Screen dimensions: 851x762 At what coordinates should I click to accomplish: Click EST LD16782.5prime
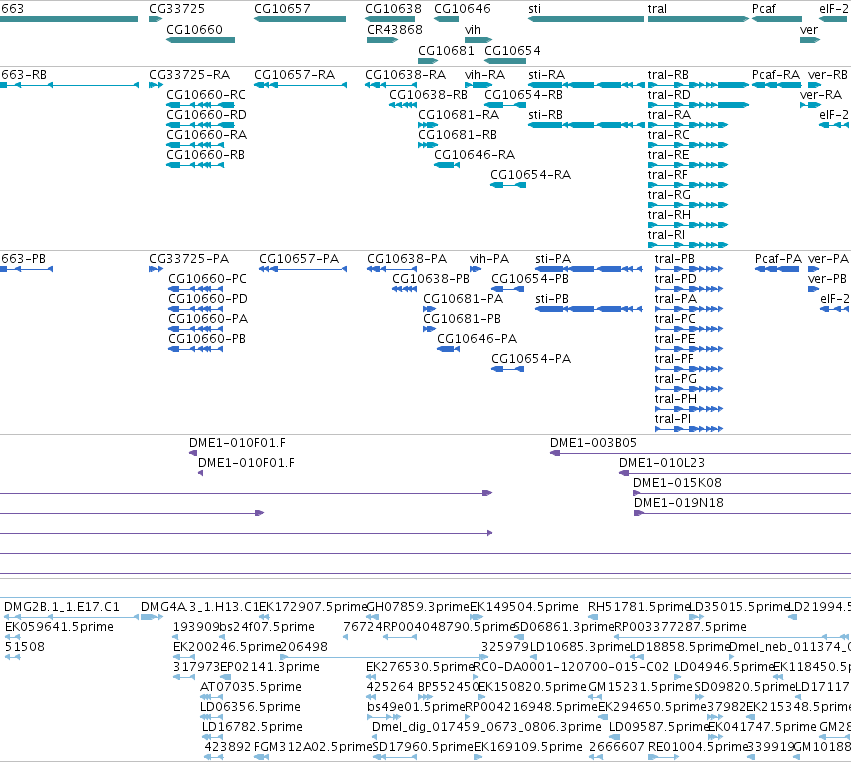pos(252,727)
